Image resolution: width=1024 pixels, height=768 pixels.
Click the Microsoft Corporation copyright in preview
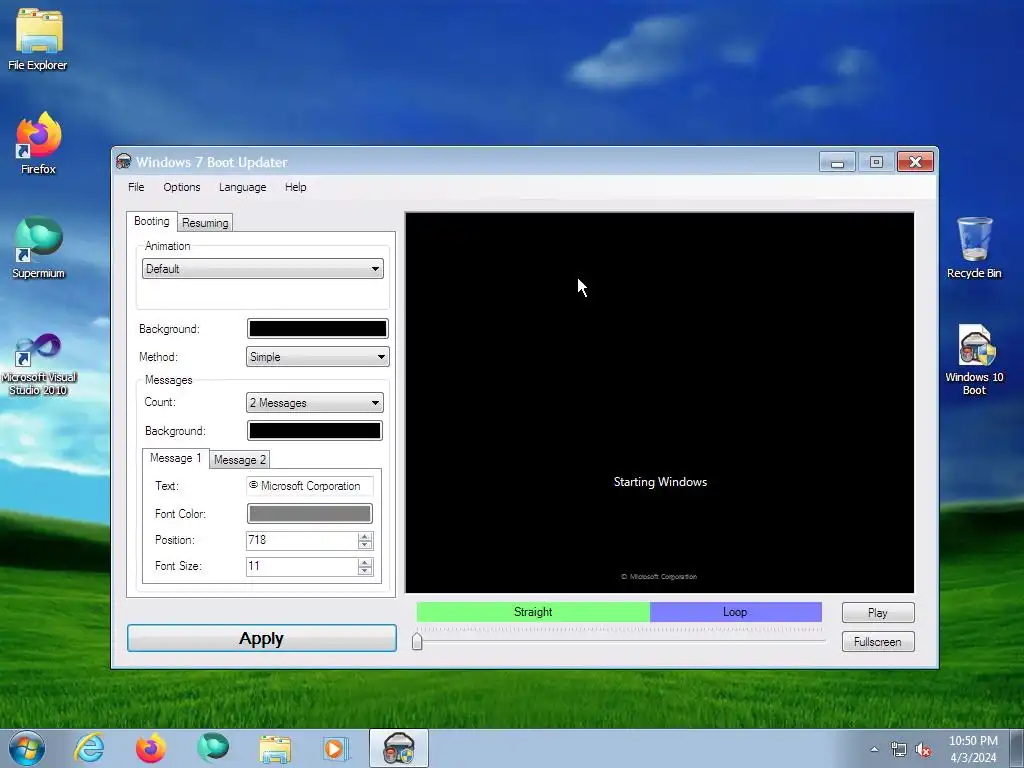[659, 577]
